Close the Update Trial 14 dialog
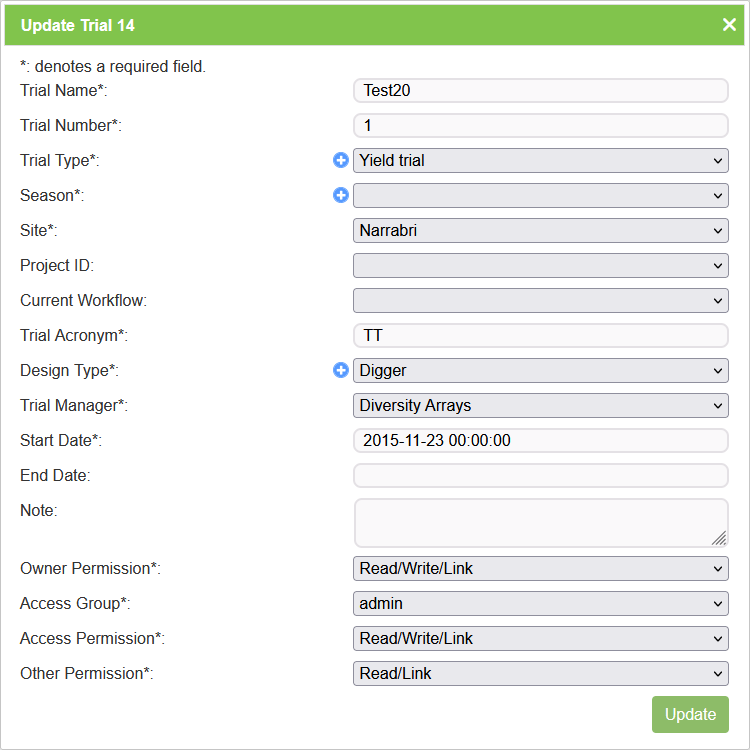Viewport: 750px width, 750px height. click(x=729, y=25)
